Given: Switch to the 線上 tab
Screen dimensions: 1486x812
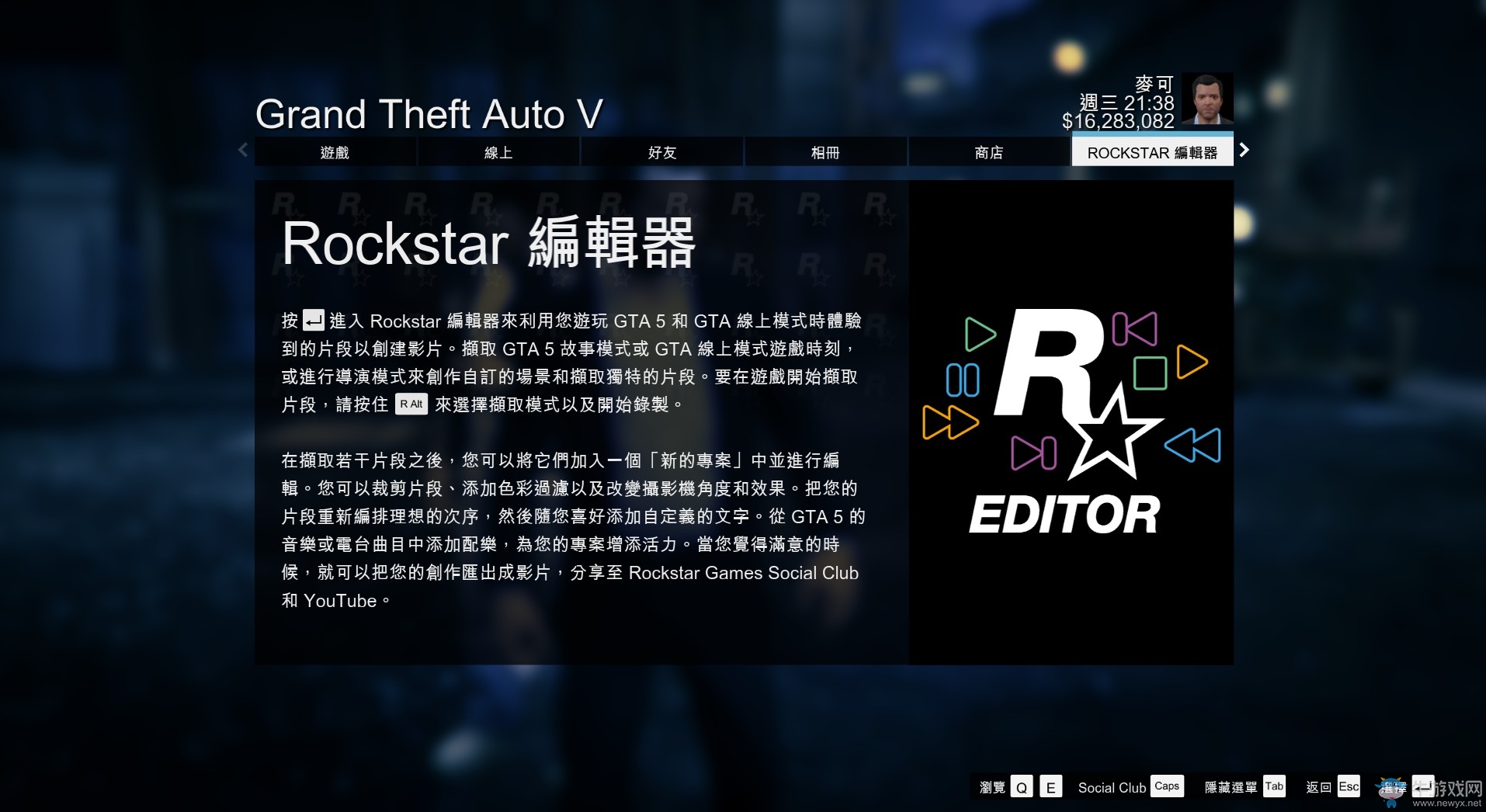Looking at the screenshot, I should 498,152.
